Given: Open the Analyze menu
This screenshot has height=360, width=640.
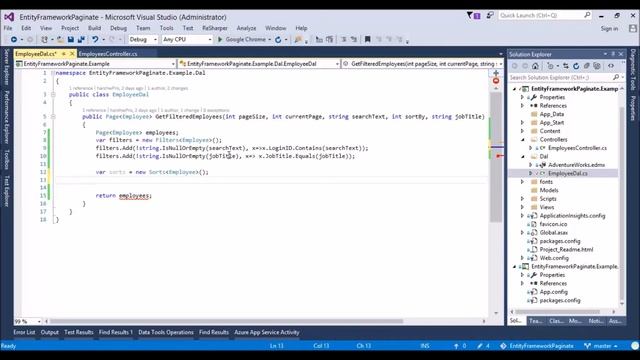Looking at the screenshot, I should click(x=246, y=28).
